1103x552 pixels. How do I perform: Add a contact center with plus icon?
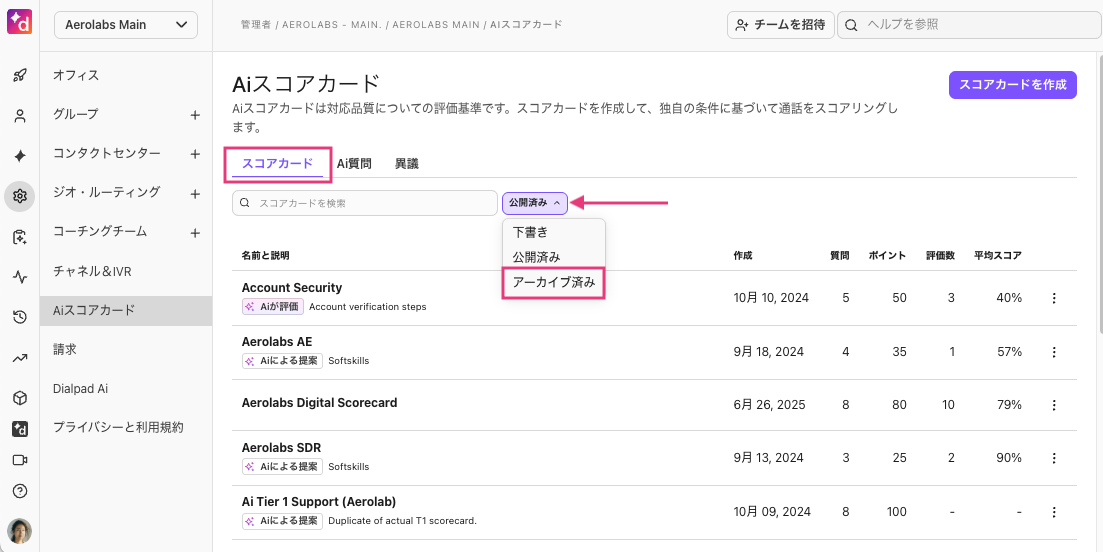pos(196,154)
